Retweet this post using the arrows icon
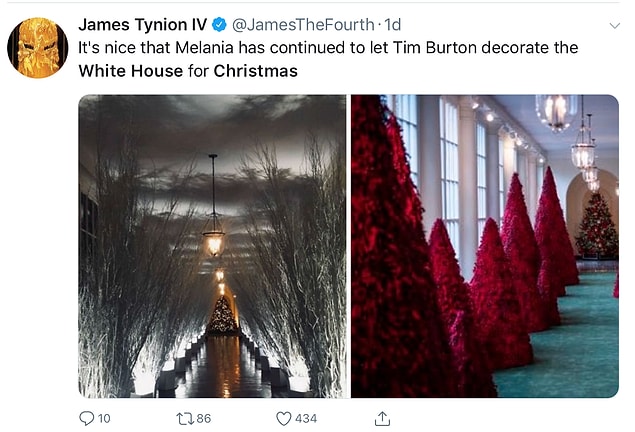 tap(185, 418)
